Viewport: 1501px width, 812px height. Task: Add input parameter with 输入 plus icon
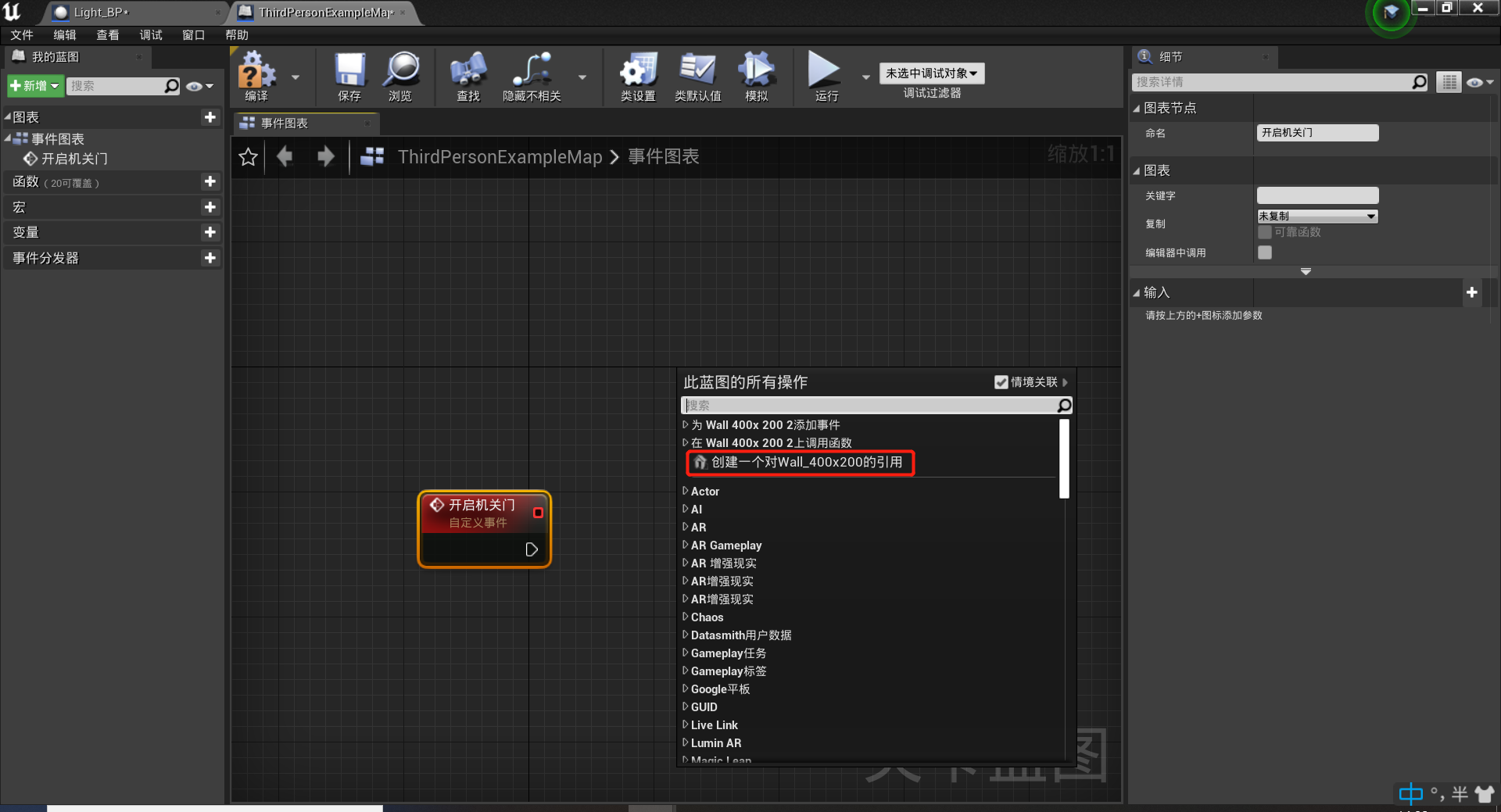tap(1472, 292)
